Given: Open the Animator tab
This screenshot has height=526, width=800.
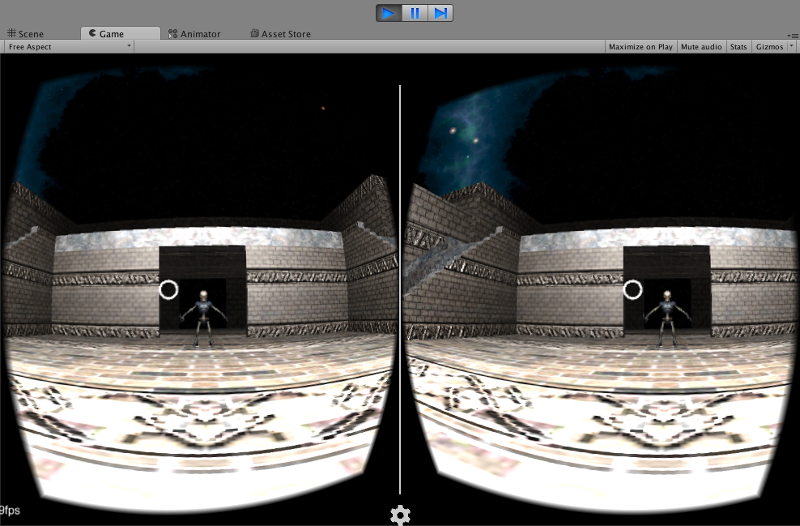Looking at the screenshot, I should click(194, 34).
